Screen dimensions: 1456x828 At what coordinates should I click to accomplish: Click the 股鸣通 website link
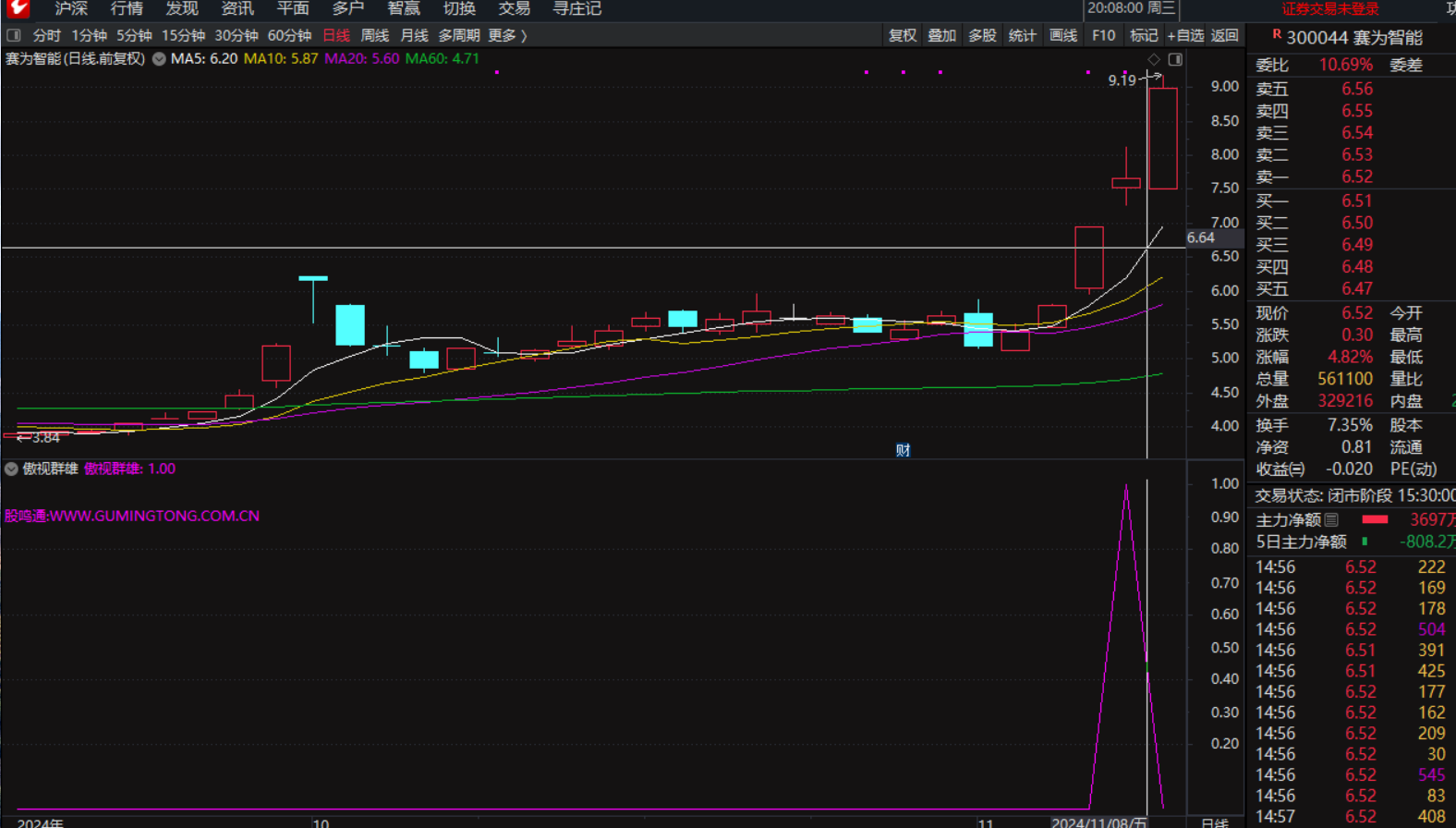point(131,516)
